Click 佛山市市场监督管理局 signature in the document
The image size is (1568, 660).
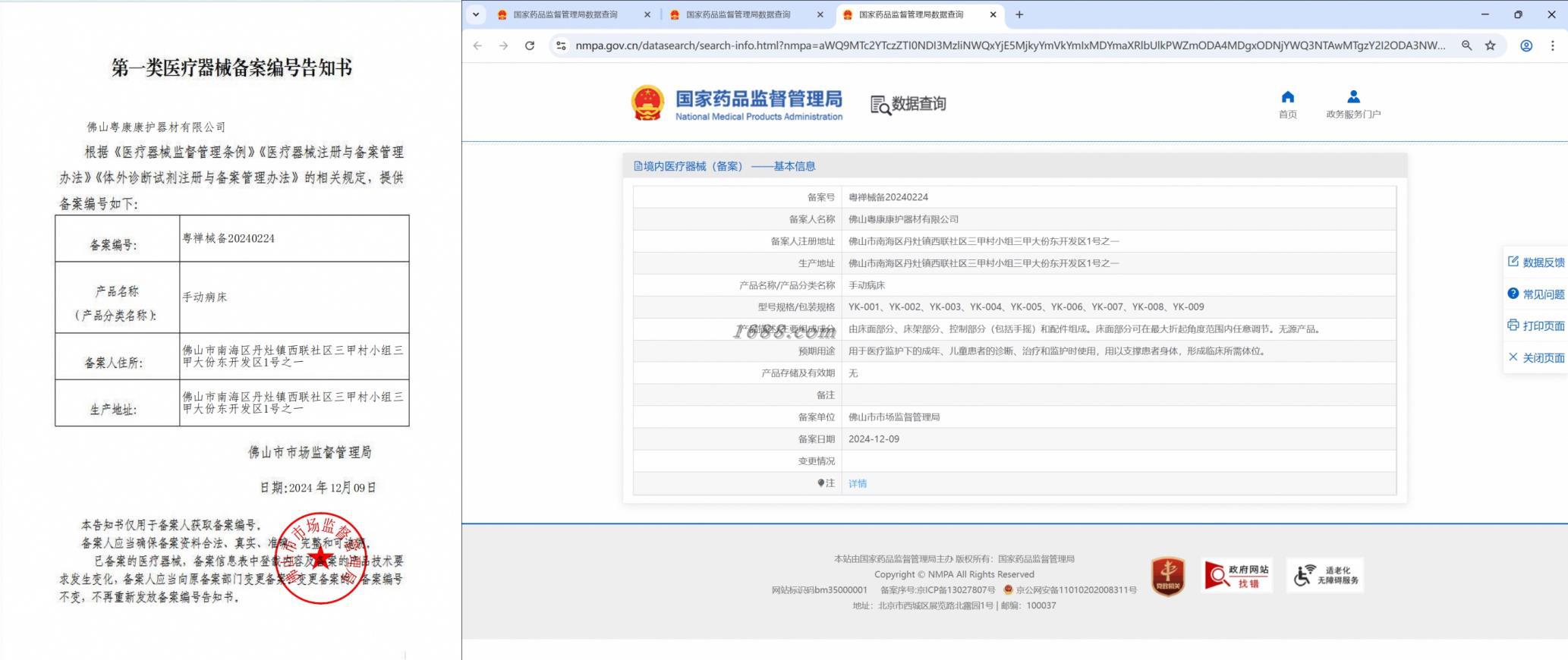(x=310, y=452)
